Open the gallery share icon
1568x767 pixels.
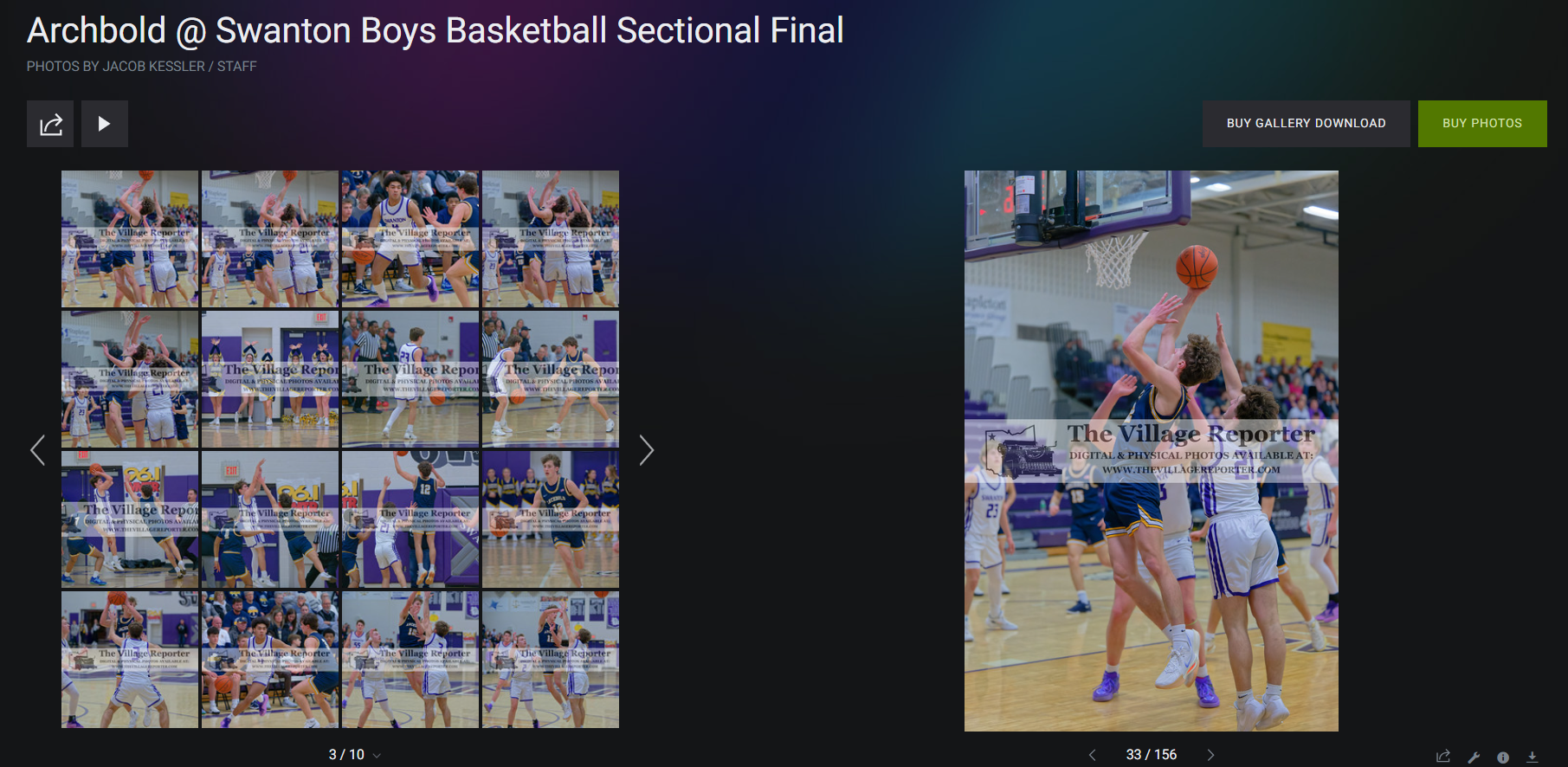point(50,124)
